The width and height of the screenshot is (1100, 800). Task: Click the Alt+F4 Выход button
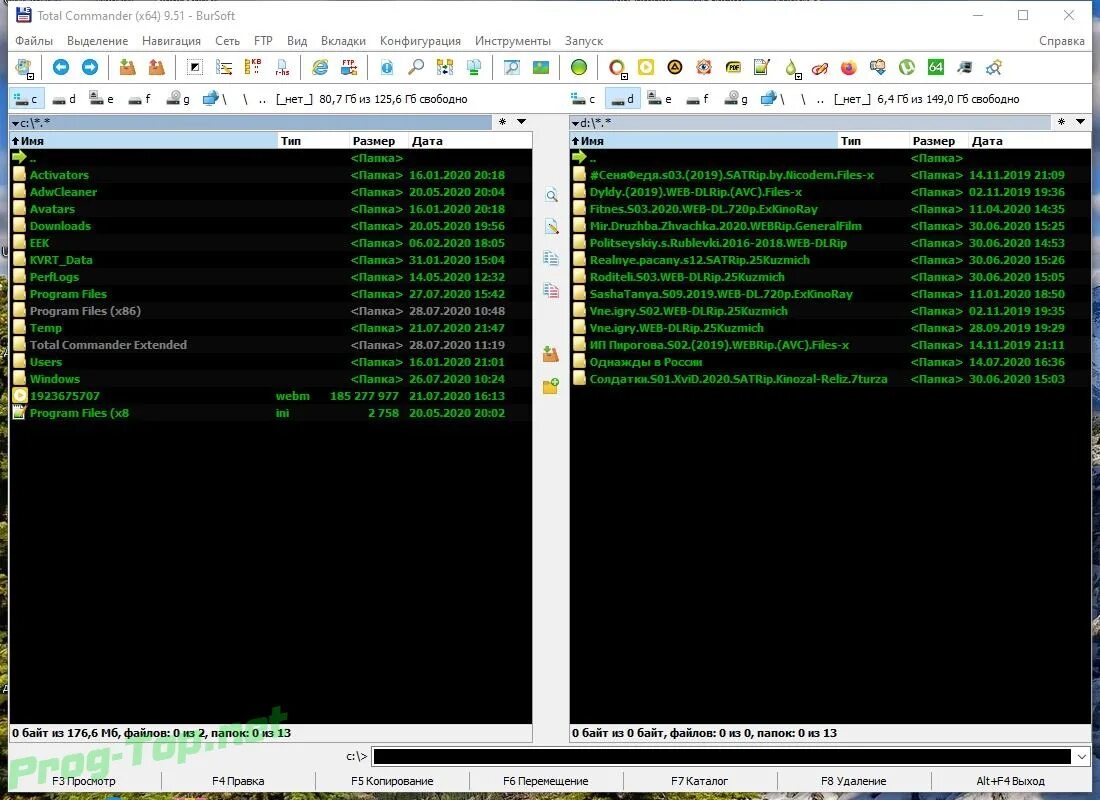click(1010, 781)
